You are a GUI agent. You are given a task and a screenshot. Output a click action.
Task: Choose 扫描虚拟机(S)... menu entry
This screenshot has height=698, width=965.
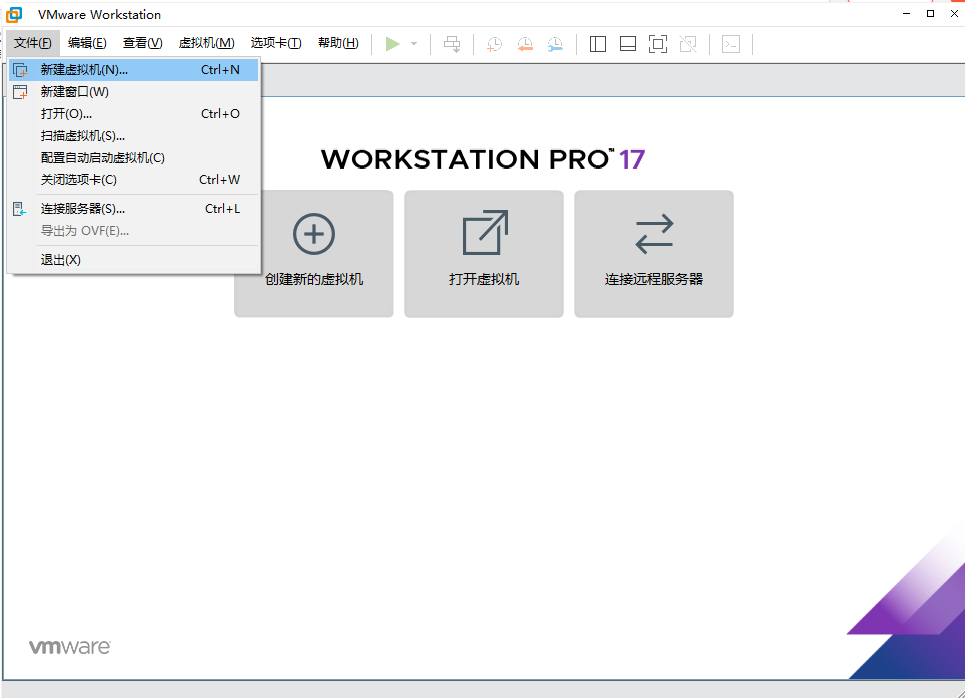pos(134,136)
